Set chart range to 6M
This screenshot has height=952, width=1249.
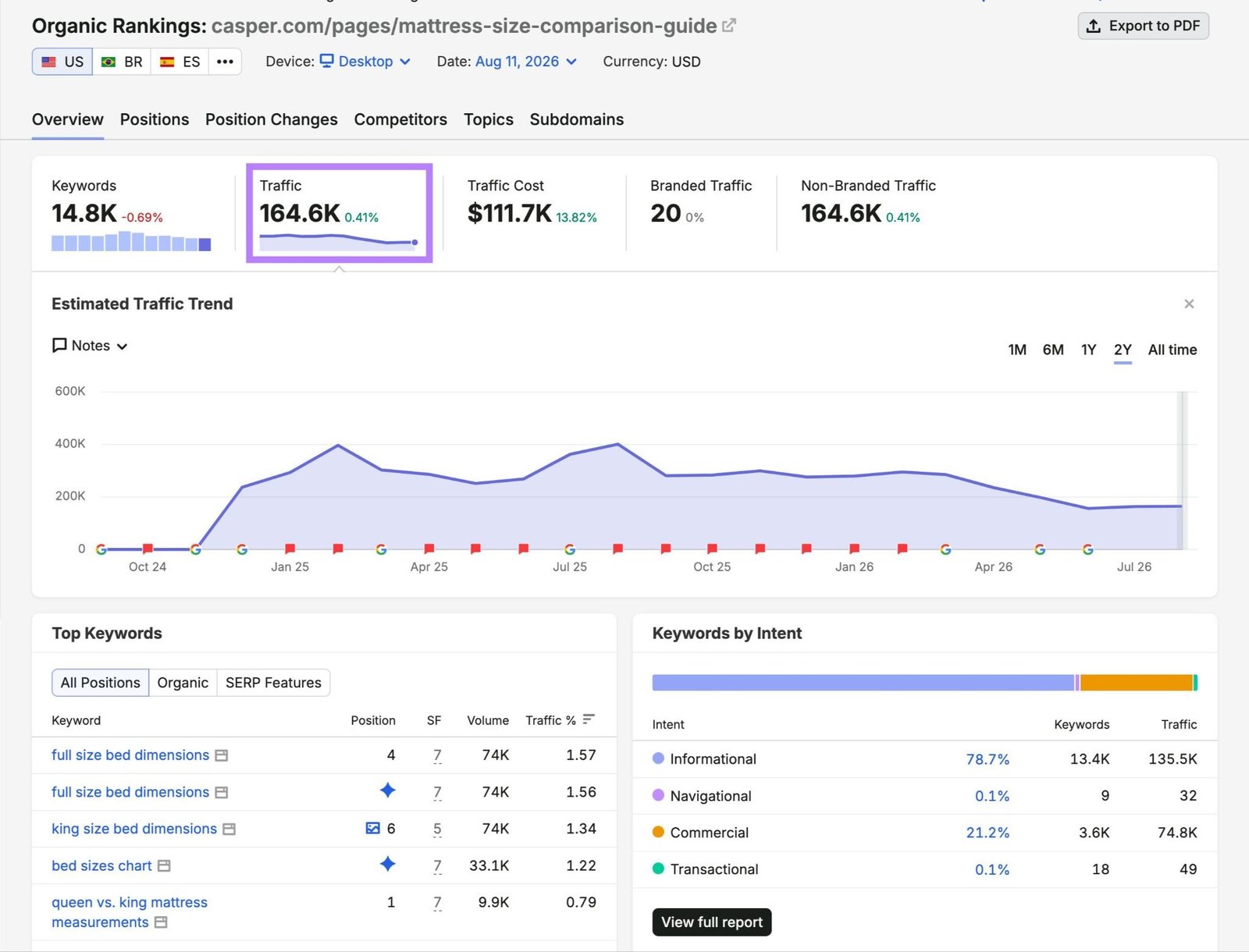pyautogui.click(x=1053, y=350)
